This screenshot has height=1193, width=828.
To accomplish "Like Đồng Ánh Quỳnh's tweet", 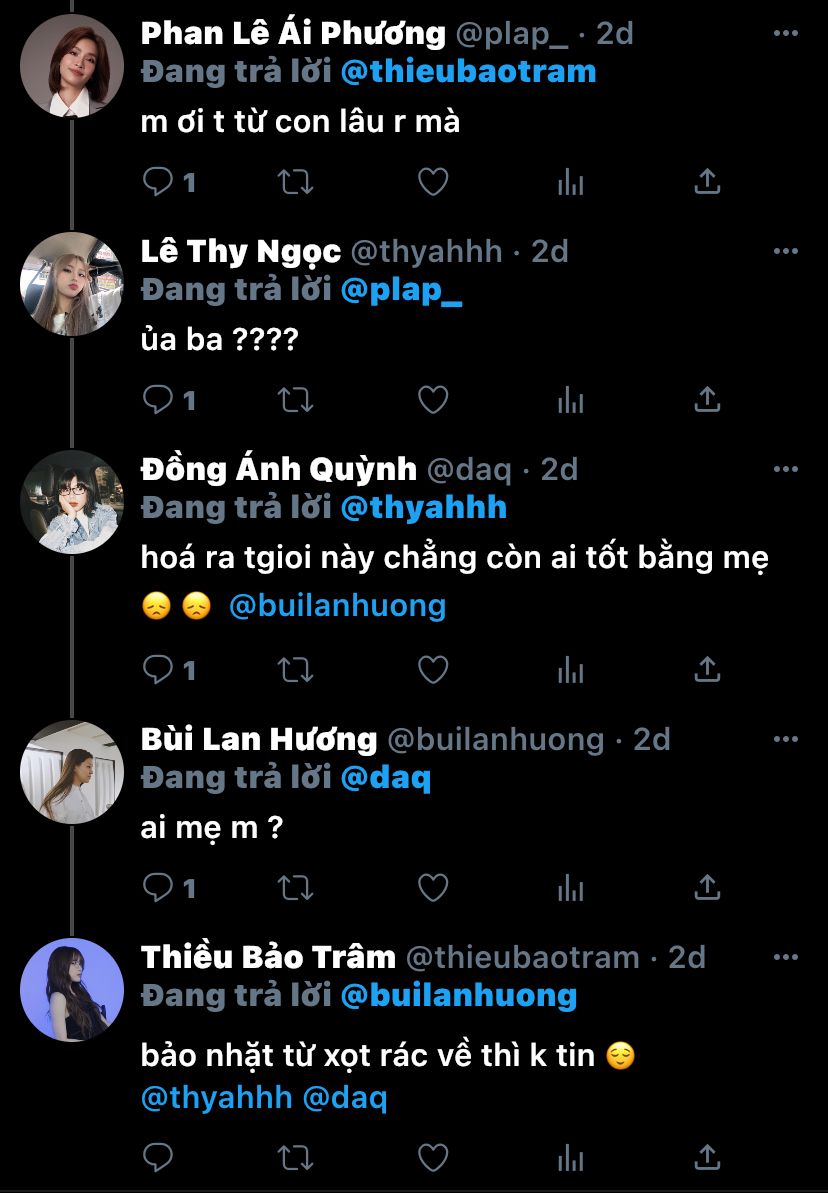I will (432, 669).
